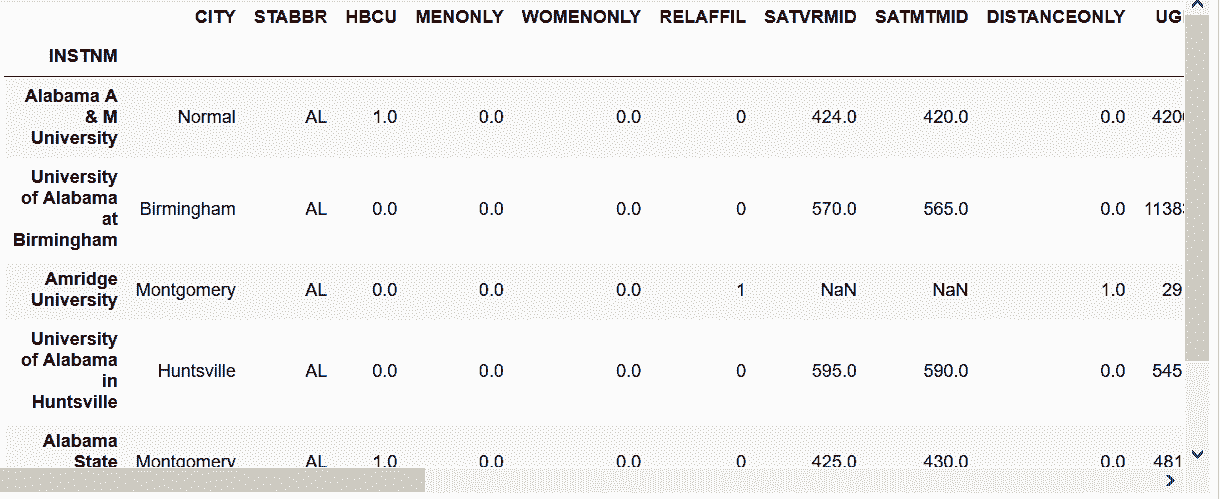Click the horizontal scrollbar thumb
Viewport: 1220px width, 499px height.
[x=213, y=481]
